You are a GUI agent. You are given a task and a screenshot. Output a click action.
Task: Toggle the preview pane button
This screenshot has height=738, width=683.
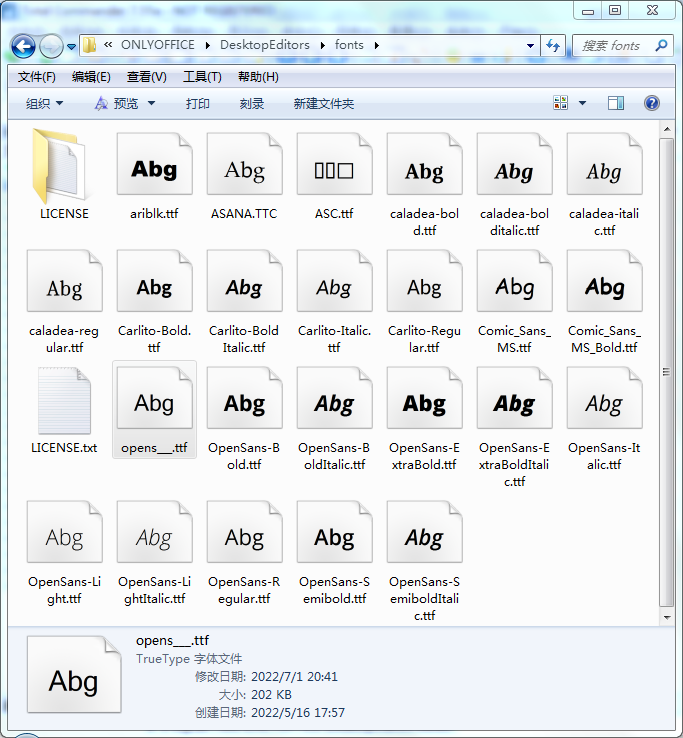616,103
